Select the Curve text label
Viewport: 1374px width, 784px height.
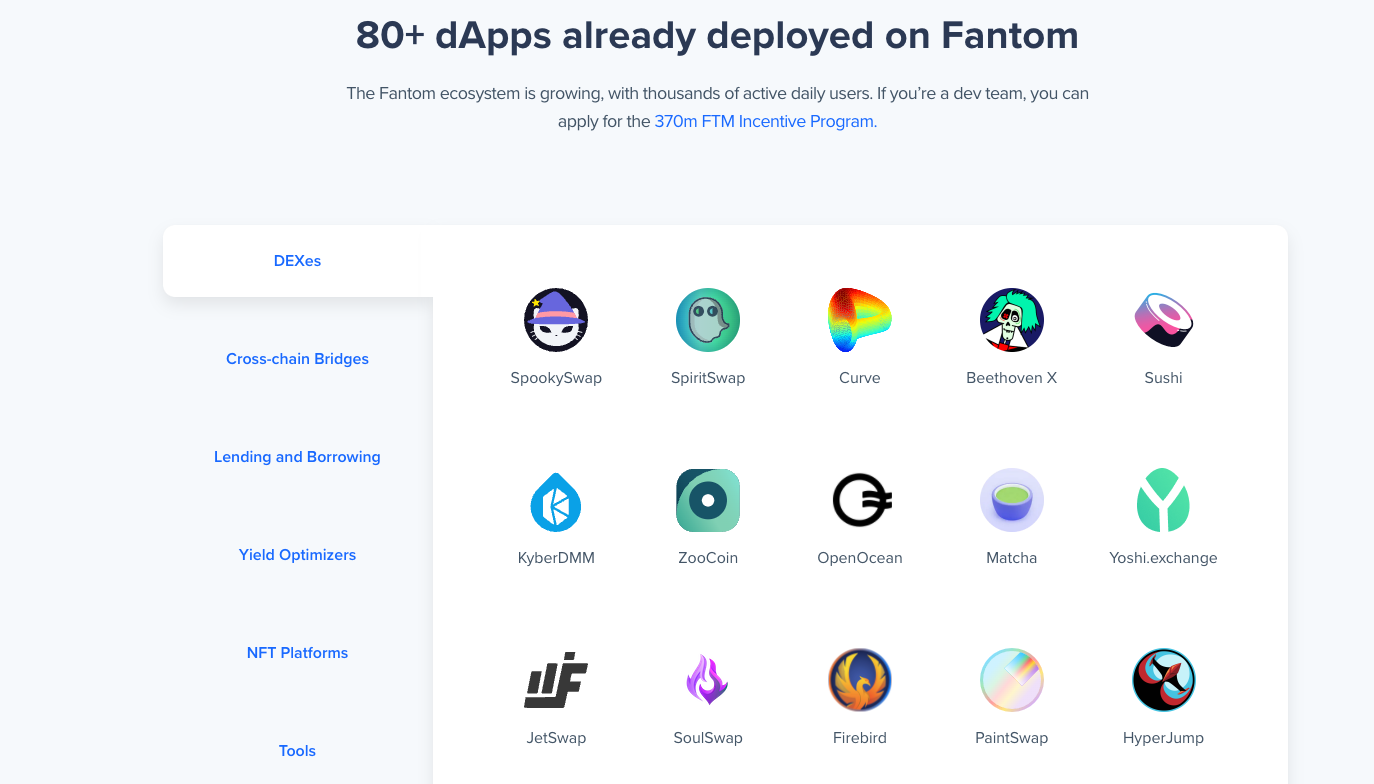(860, 378)
